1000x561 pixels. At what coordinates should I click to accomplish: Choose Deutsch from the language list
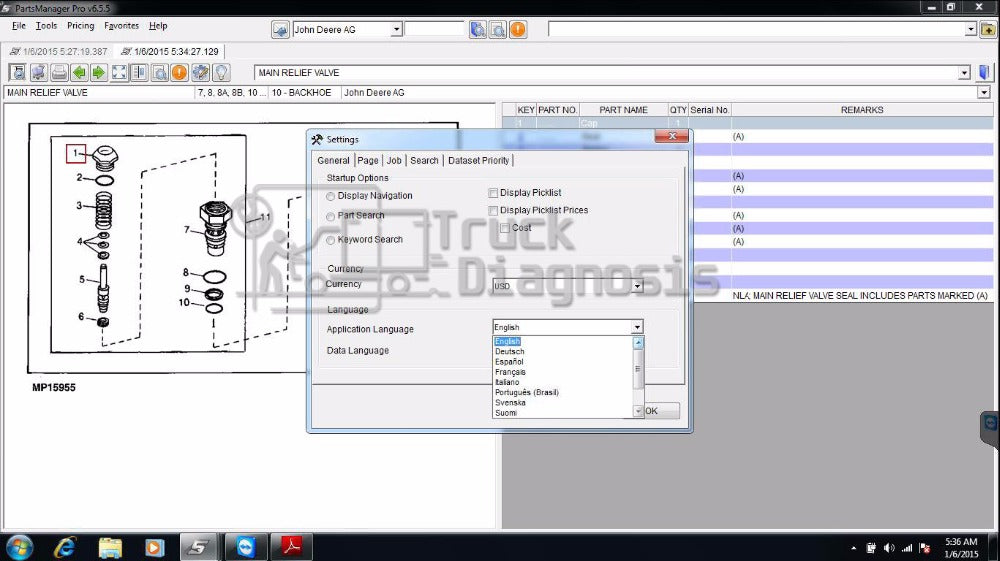[x=509, y=352]
